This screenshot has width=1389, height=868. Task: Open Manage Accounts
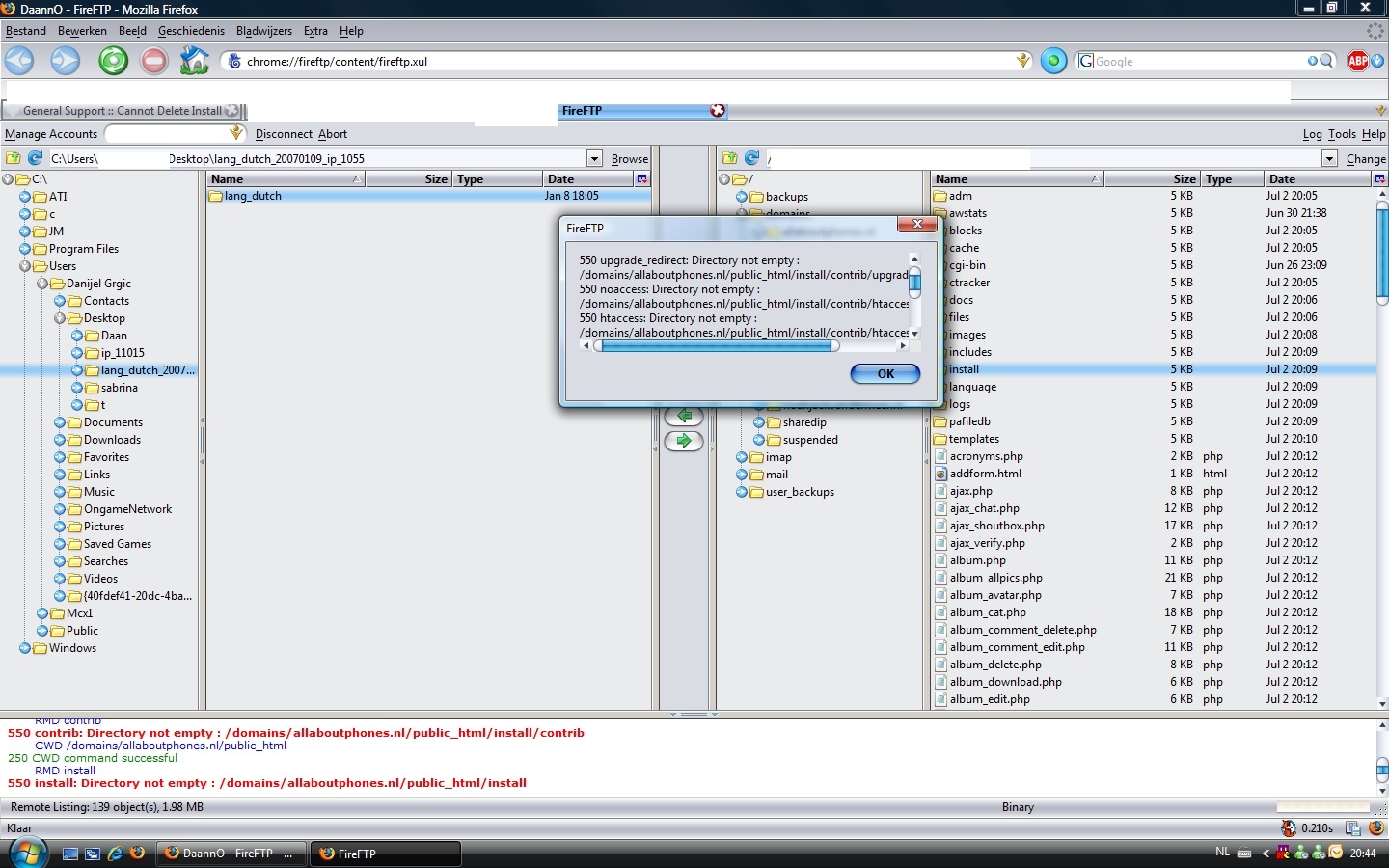[x=51, y=134]
